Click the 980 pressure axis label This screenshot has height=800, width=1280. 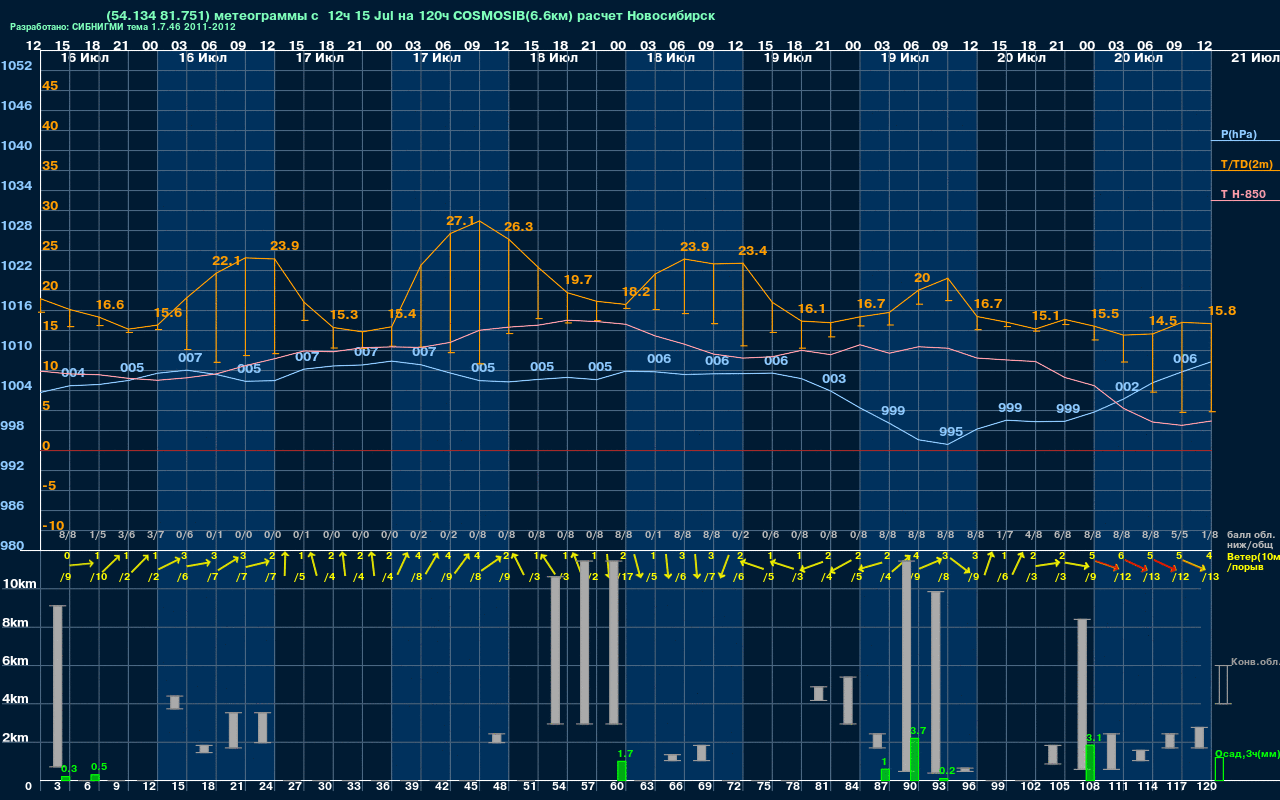point(13,546)
